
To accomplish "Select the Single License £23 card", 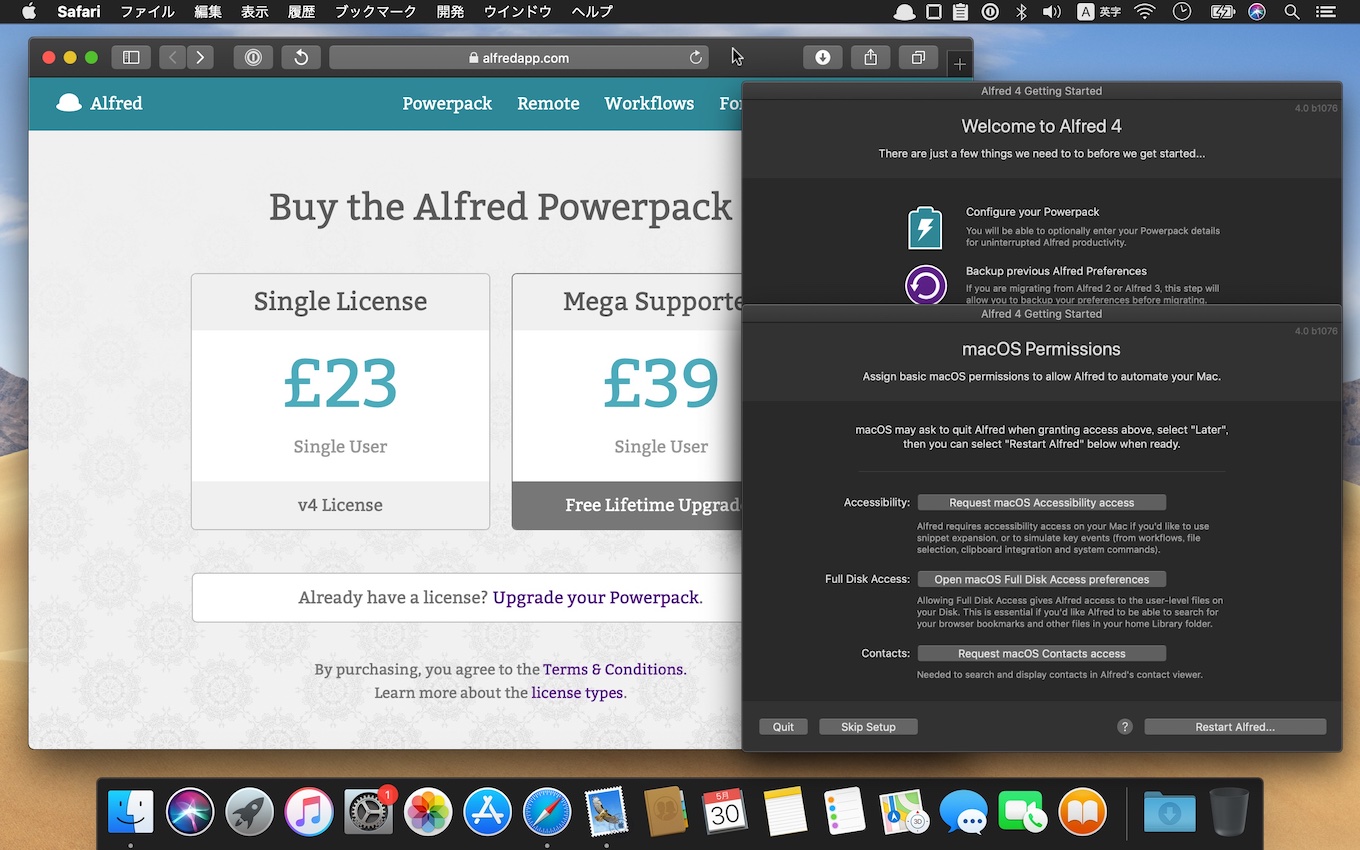I will [340, 401].
